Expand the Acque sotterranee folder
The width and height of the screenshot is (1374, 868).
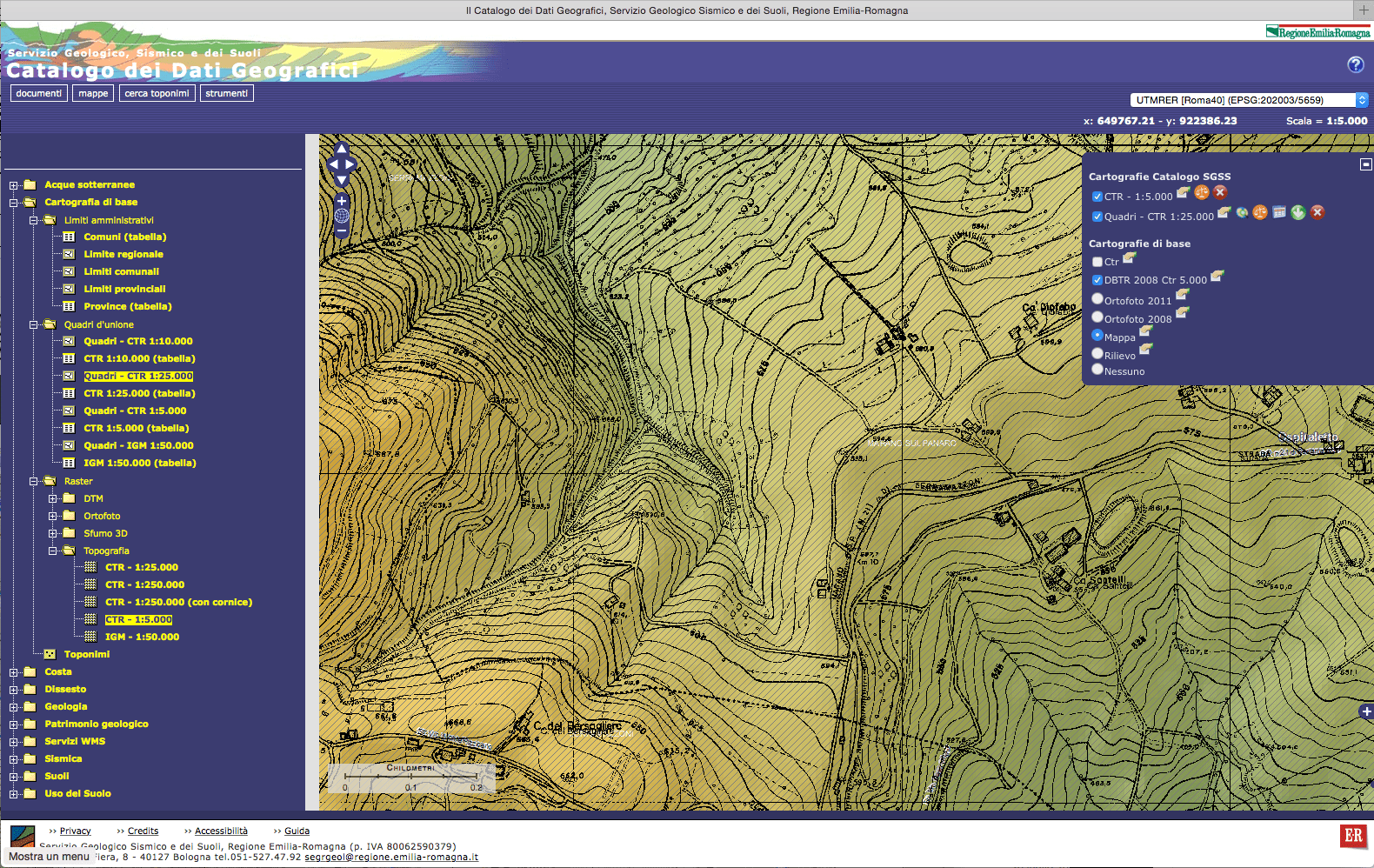pos(14,185)
